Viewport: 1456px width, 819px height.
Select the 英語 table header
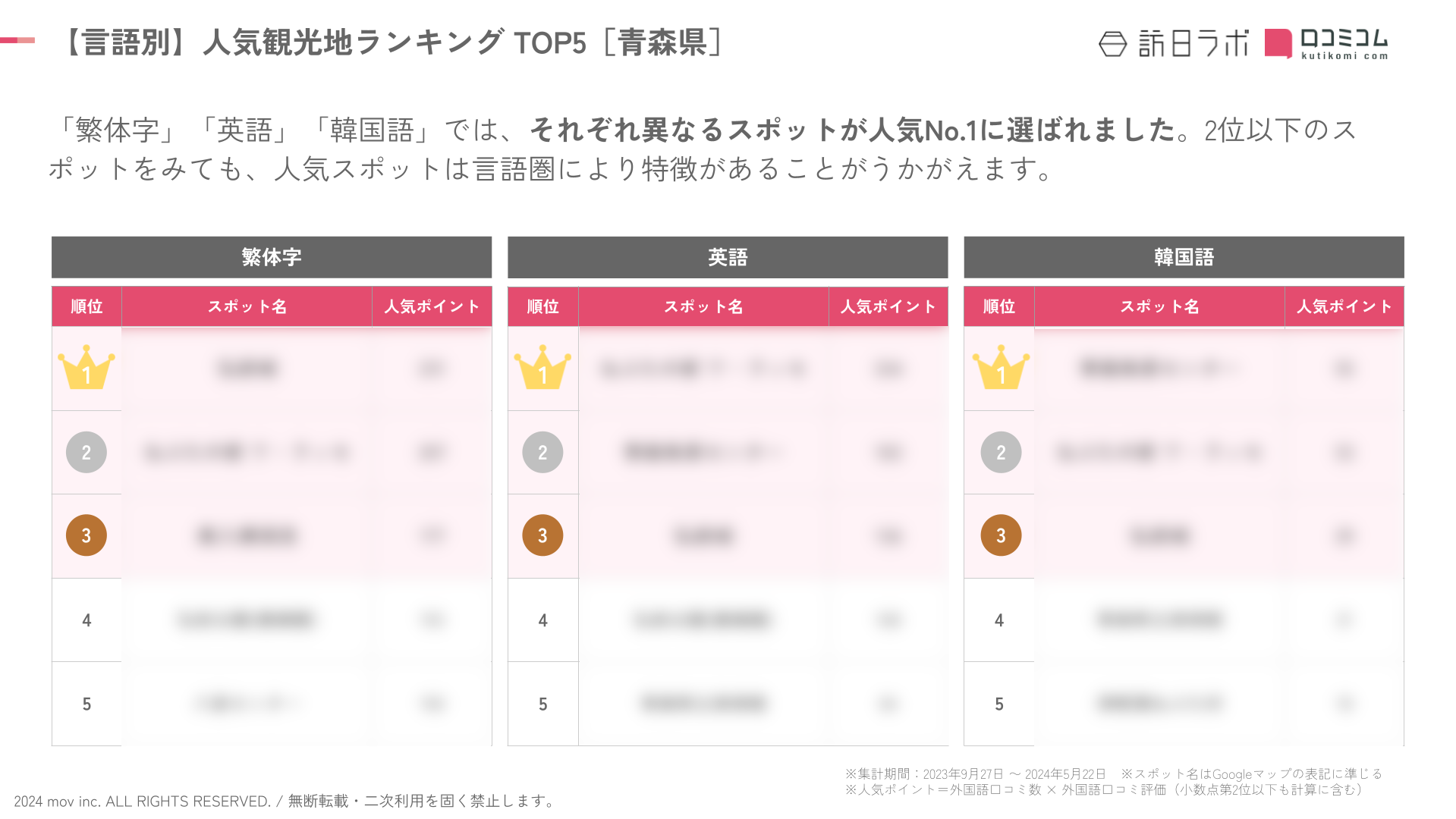(728, 257)
